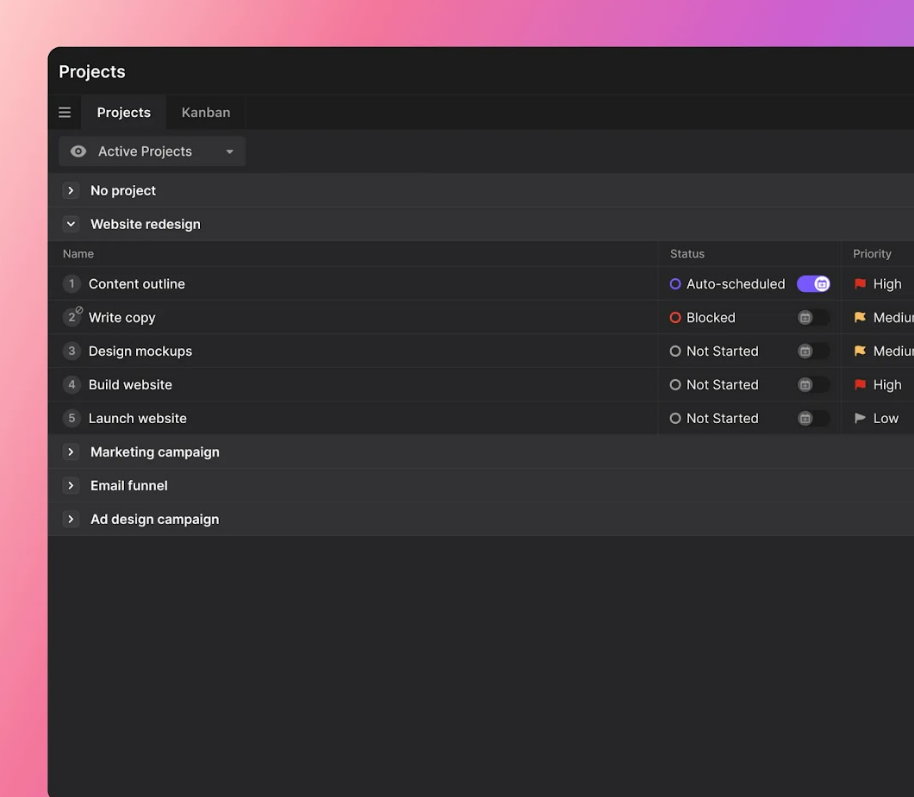Click the number 4 badge beside Build website
Screen dimensions: 914x797
click(71, 385)
